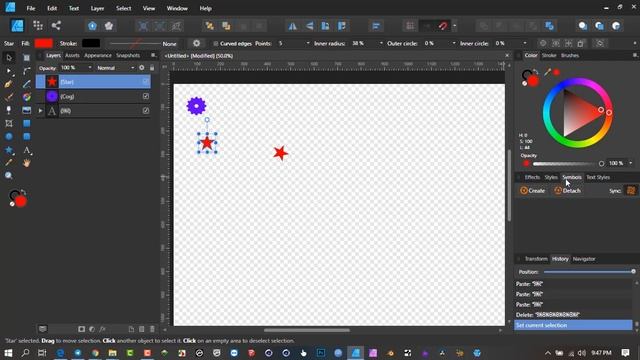
Task: Enable Curved edges checkbox
Action: coord(216,44)
